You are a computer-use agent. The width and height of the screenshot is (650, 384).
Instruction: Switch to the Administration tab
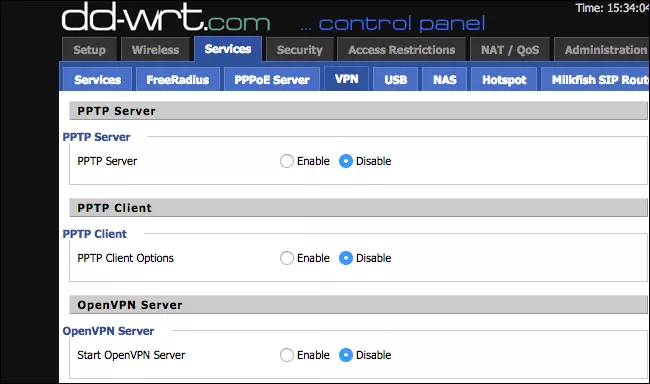[602, 50]
